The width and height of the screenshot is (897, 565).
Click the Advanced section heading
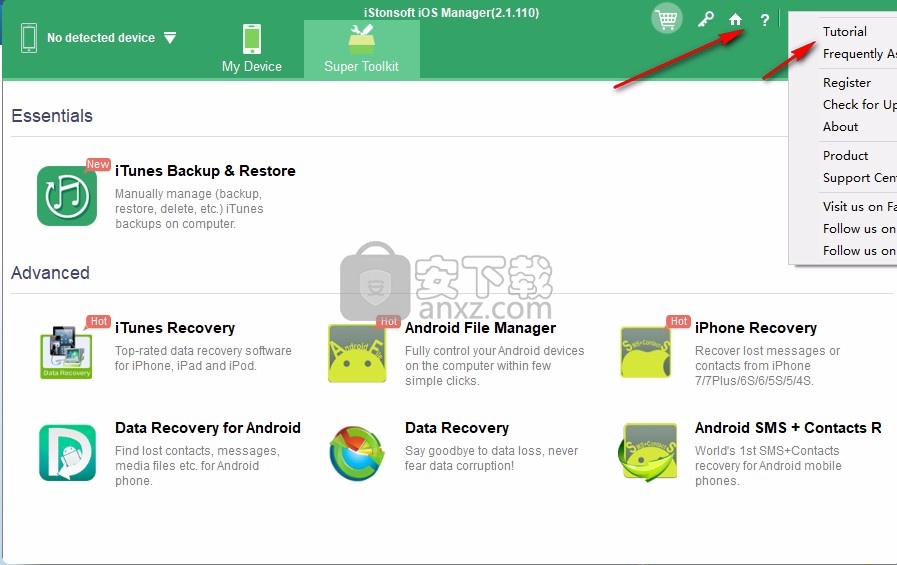click(x=50, y=273)
